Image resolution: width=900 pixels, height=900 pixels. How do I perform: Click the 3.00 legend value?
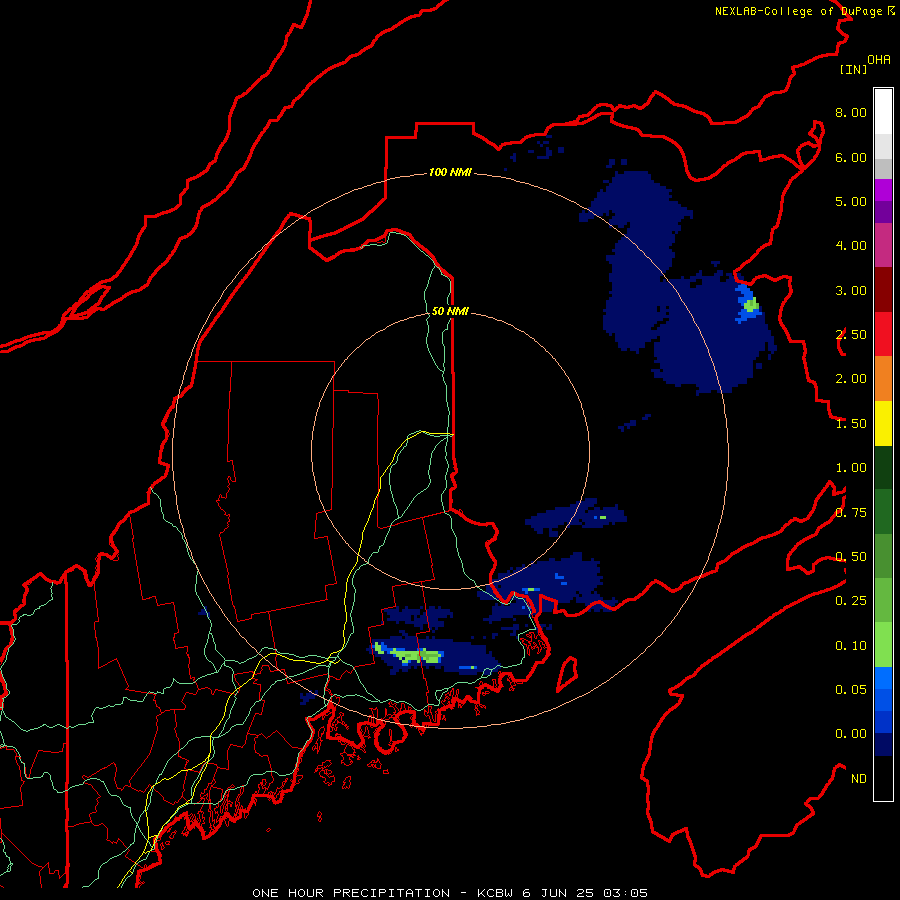tap(851, 290)
